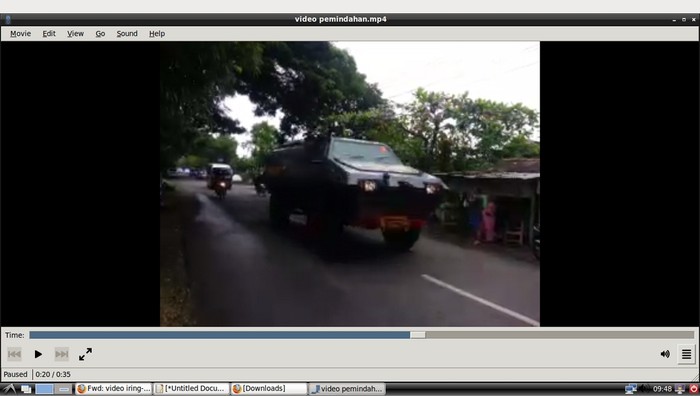Open the LXDE start menu icon

pyautogui.click(x=9, y=389)
